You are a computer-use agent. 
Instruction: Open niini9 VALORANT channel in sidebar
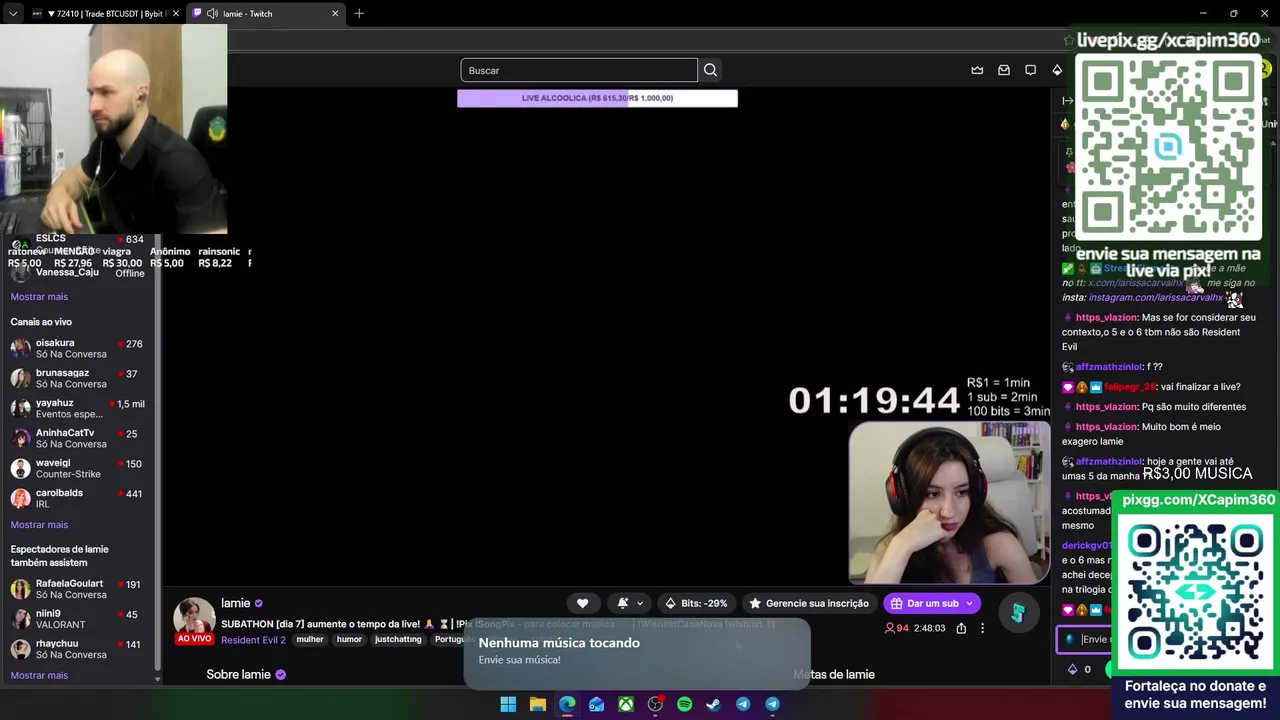(78, 619)
